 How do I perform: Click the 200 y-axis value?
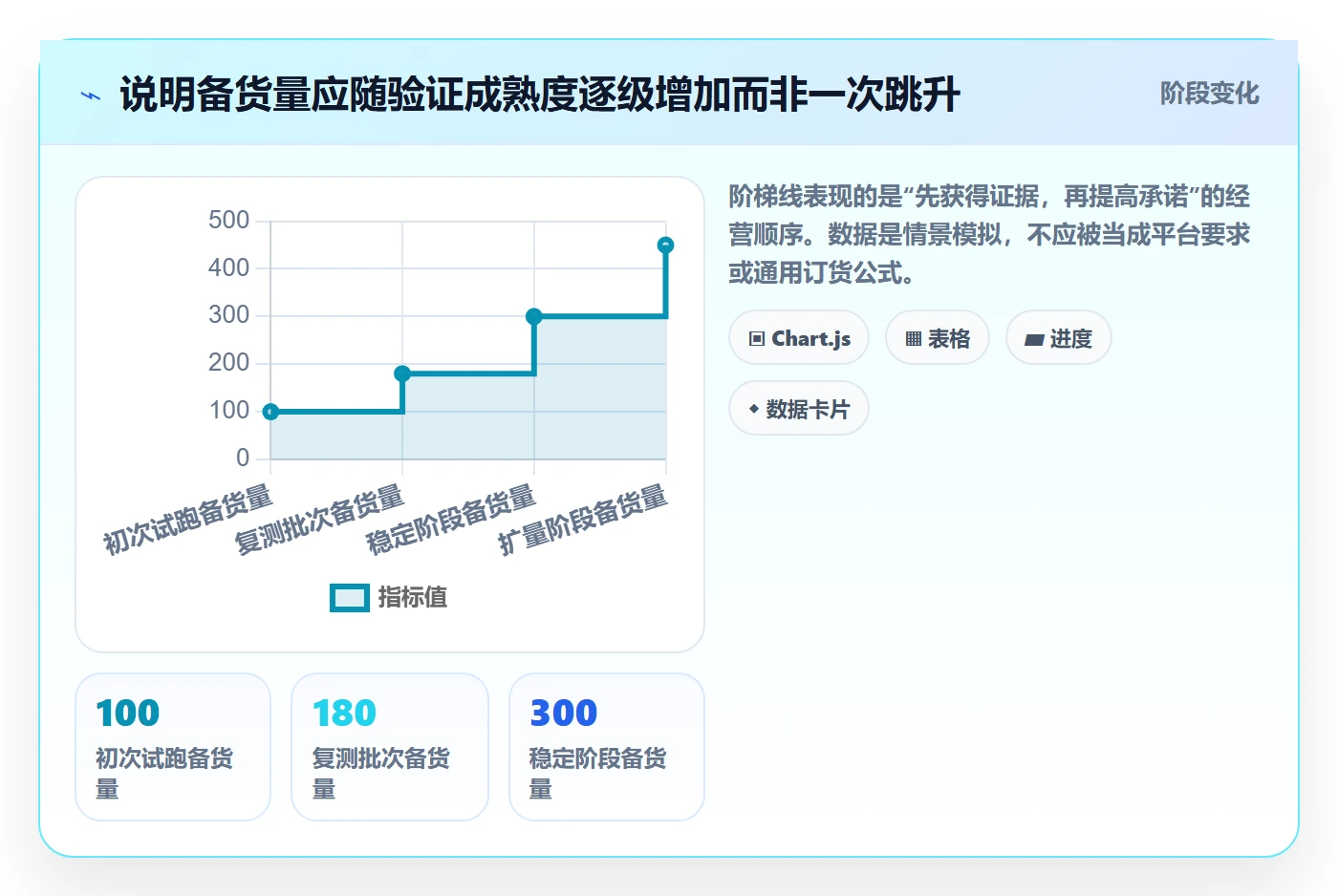pyautogui.click(x=229, y=363)
